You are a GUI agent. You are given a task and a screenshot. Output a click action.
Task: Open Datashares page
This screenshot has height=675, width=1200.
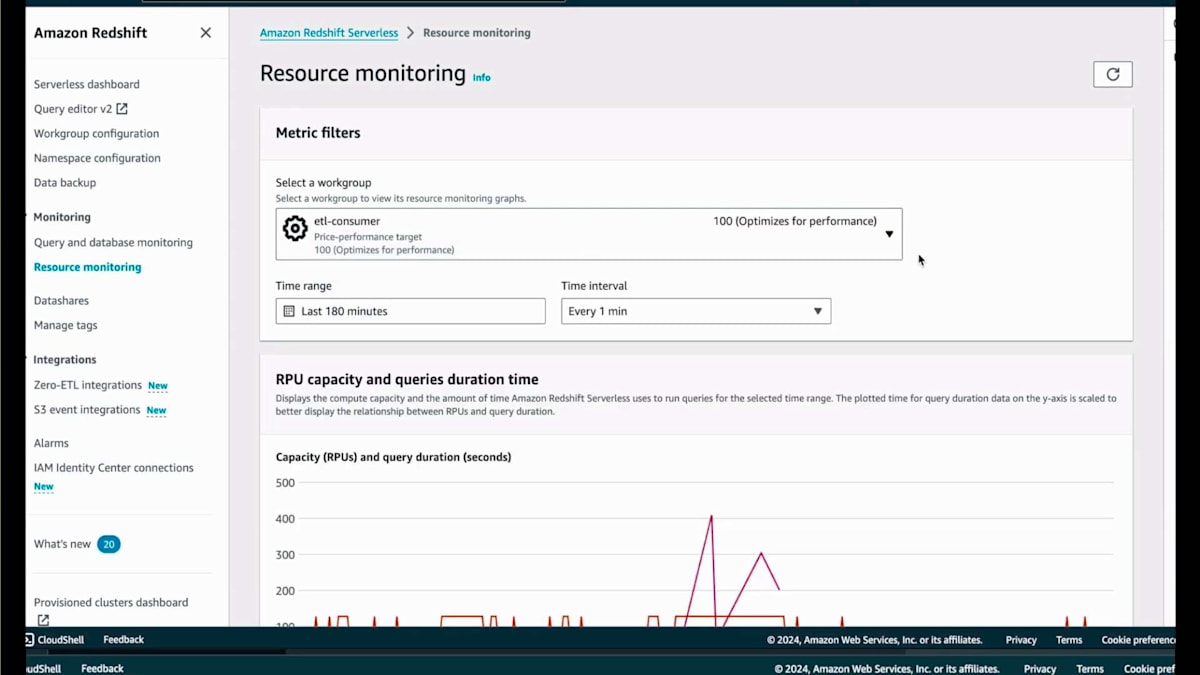(x=61, y=300)
